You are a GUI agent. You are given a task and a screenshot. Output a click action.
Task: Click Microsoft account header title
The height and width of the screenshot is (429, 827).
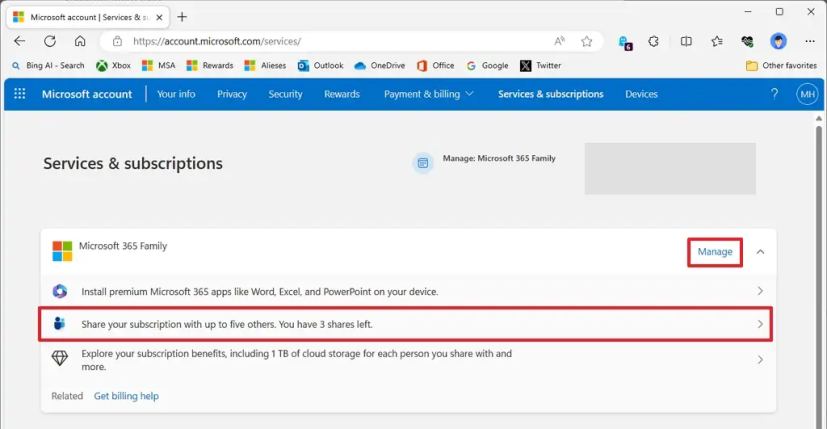[87, 94]
